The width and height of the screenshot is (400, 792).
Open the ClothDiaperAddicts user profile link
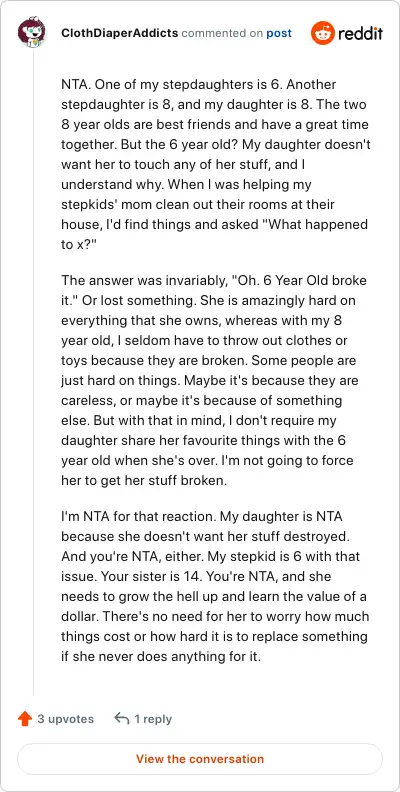pyautogui.click(x=119, y=33)
